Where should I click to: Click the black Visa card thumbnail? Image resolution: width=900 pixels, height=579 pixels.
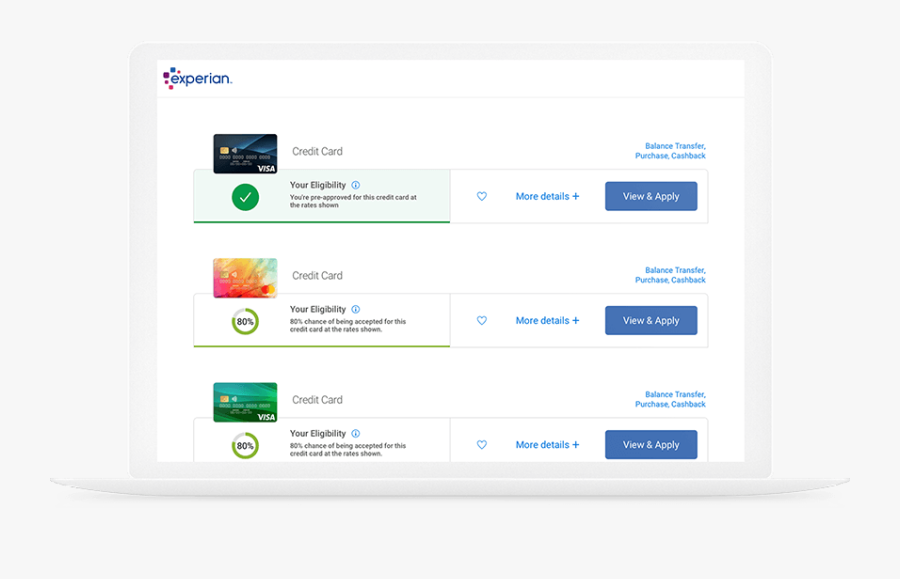click(244, 152)
